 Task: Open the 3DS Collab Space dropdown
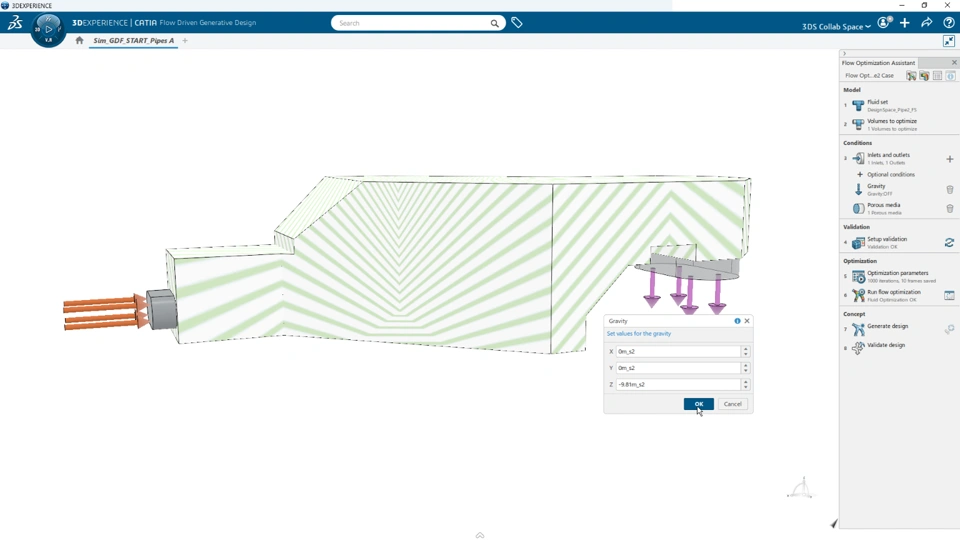pyautogui.click(x=836, y=26)
